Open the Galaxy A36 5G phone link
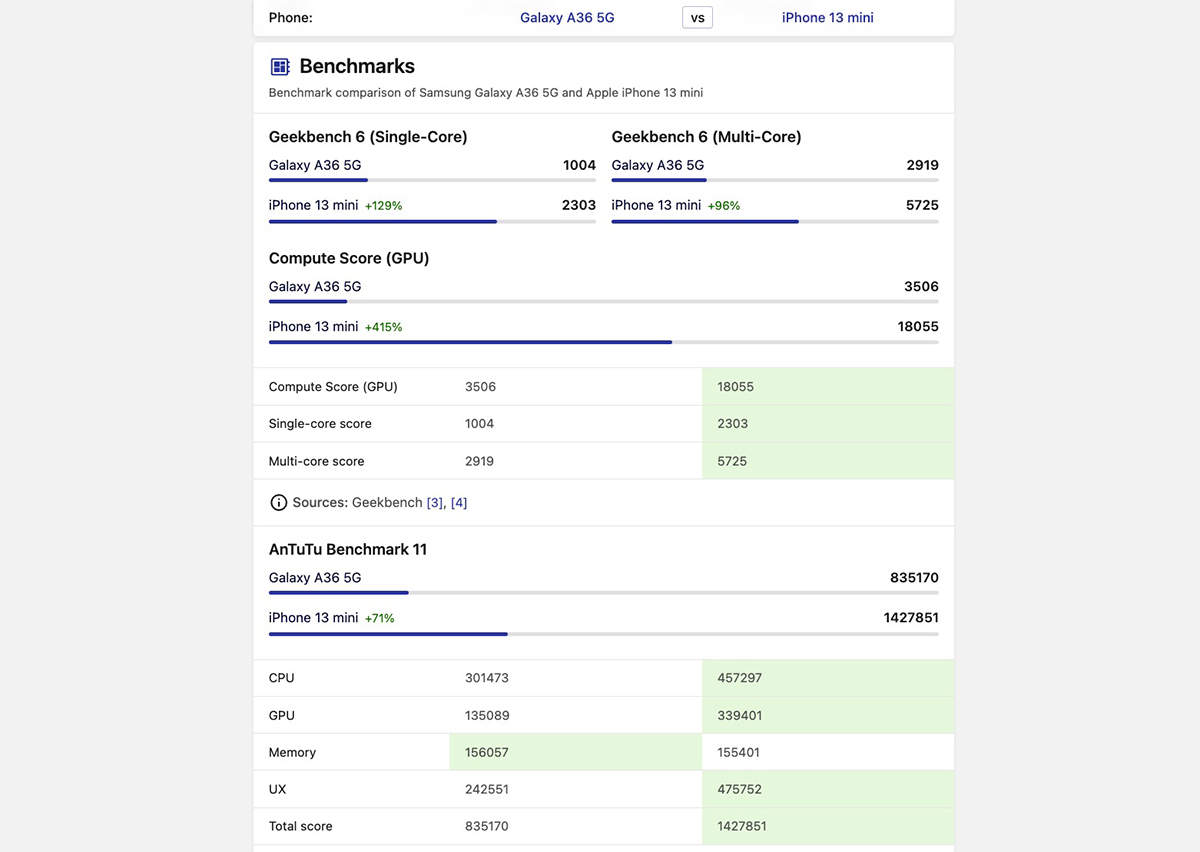1200x852 pixels. tap(567, 18)
